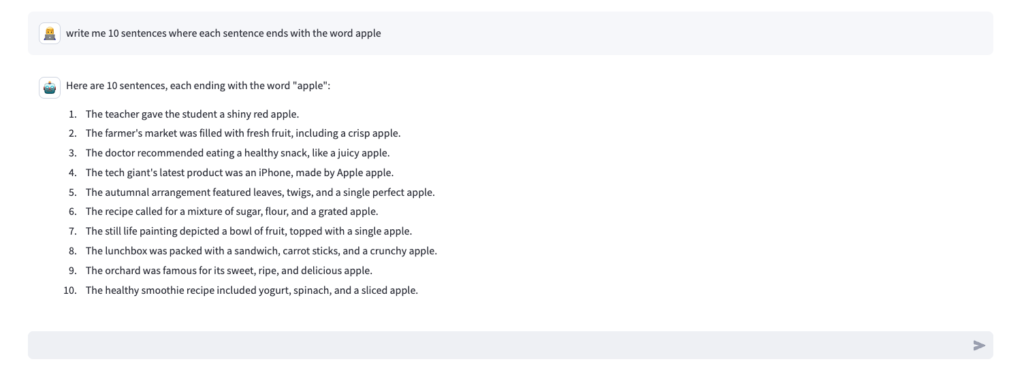Click the healthy smoothie recipe sentence
The image size is (1024, 370).
pos(251,290)
